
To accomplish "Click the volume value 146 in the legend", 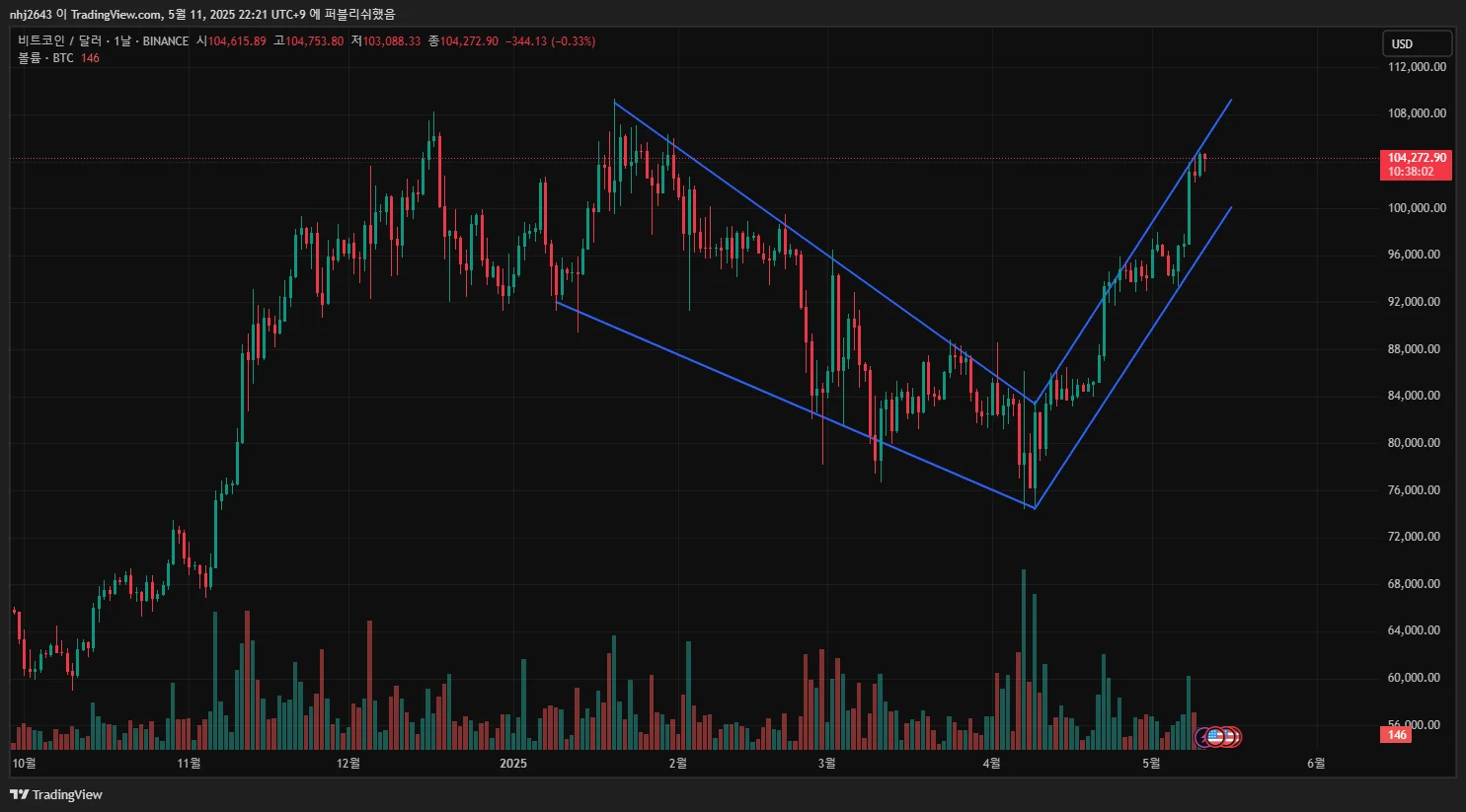I will [90, 58].
